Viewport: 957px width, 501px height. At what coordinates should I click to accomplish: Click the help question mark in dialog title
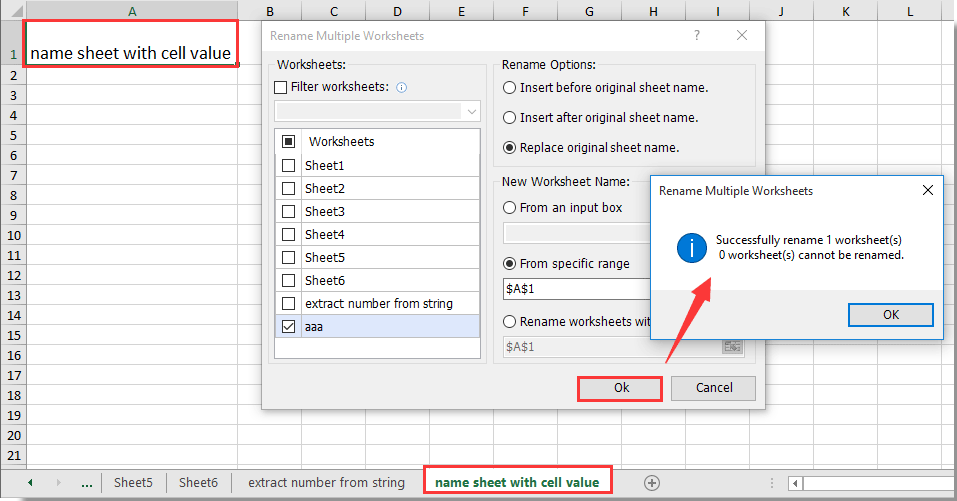(697, 35)
